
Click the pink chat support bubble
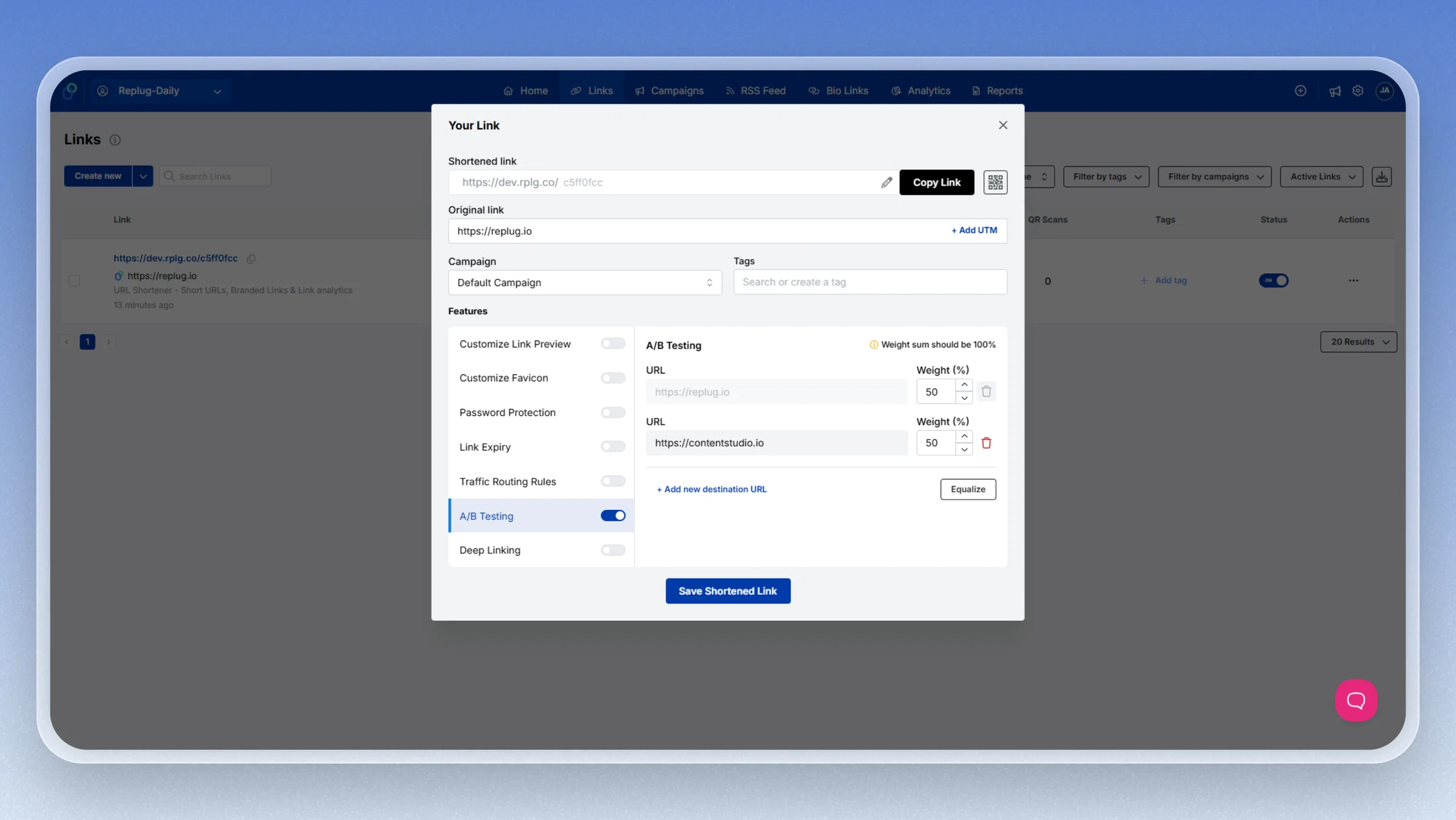[x=1356, y=700]
